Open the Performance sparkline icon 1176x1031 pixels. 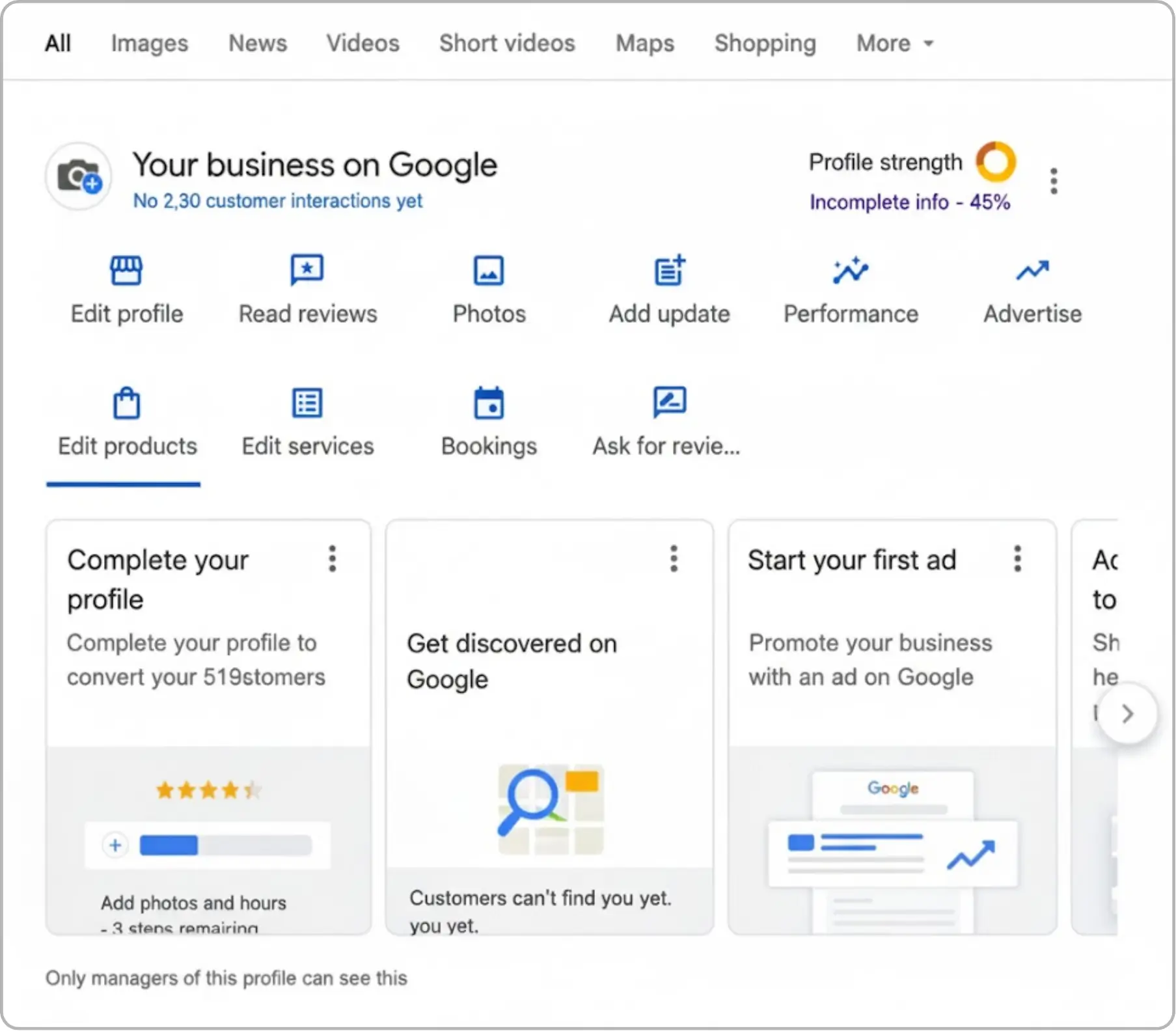[851, 270]
